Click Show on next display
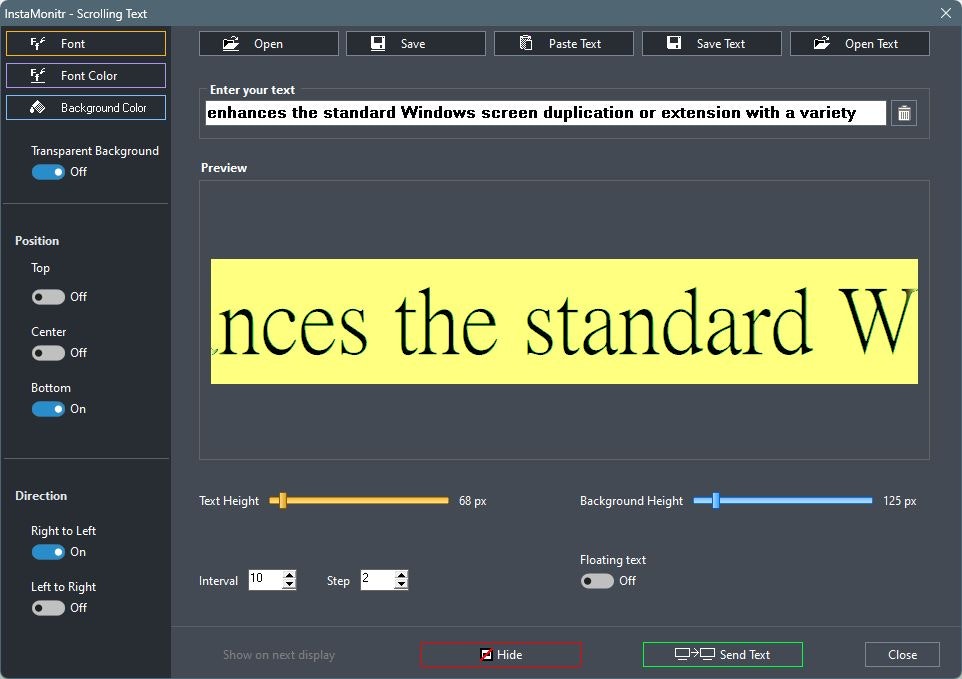This screenshot has width=962, height=679. tap(279, 654)
